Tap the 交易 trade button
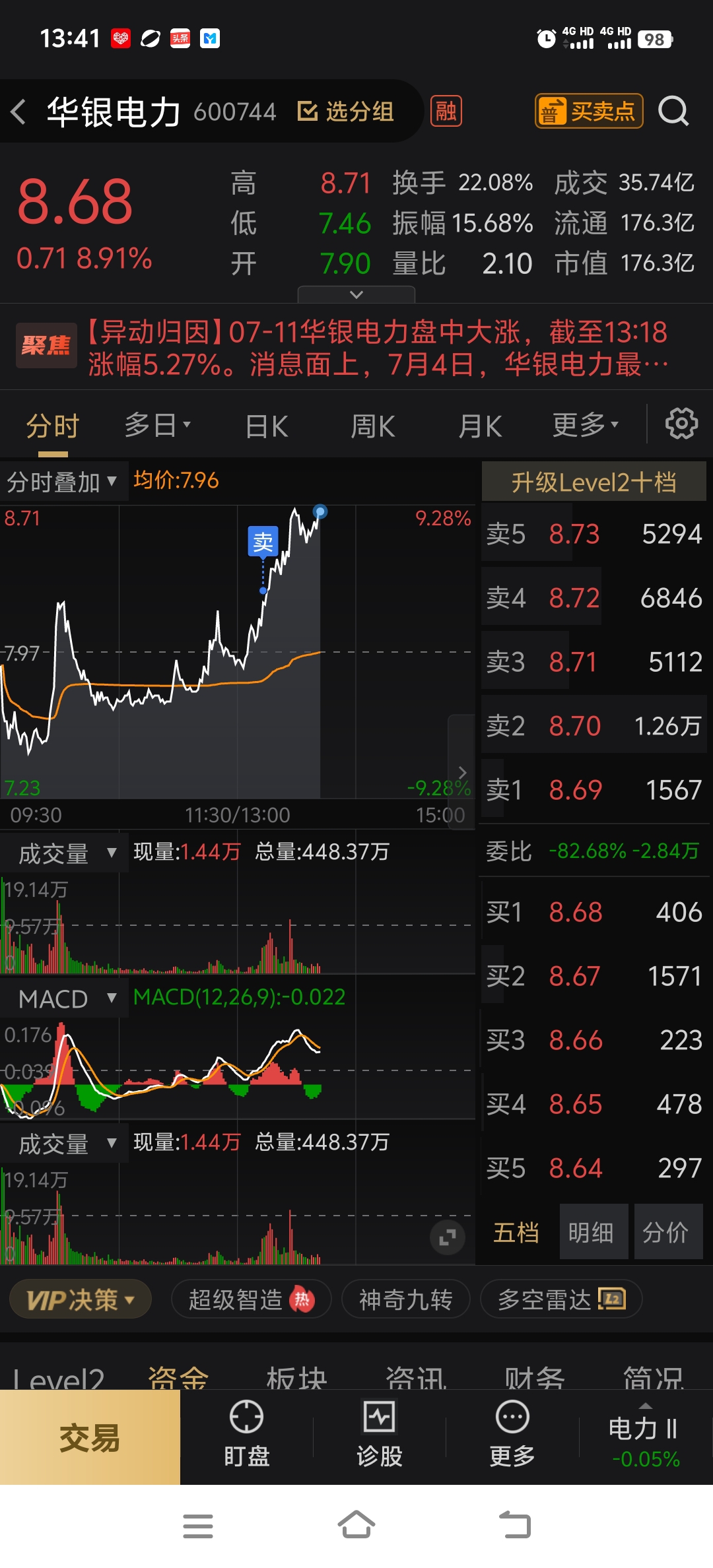 (x=90, y=1438)
